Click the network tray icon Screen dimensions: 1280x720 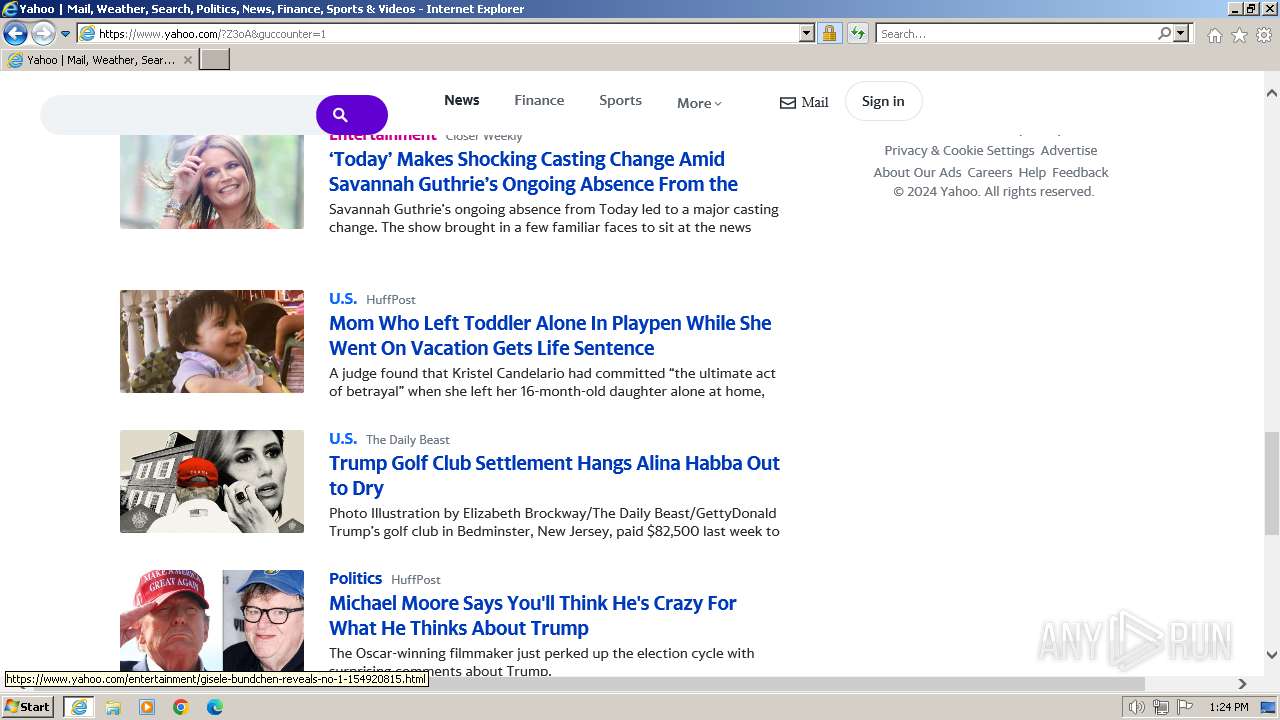[x=1161, y=707]
